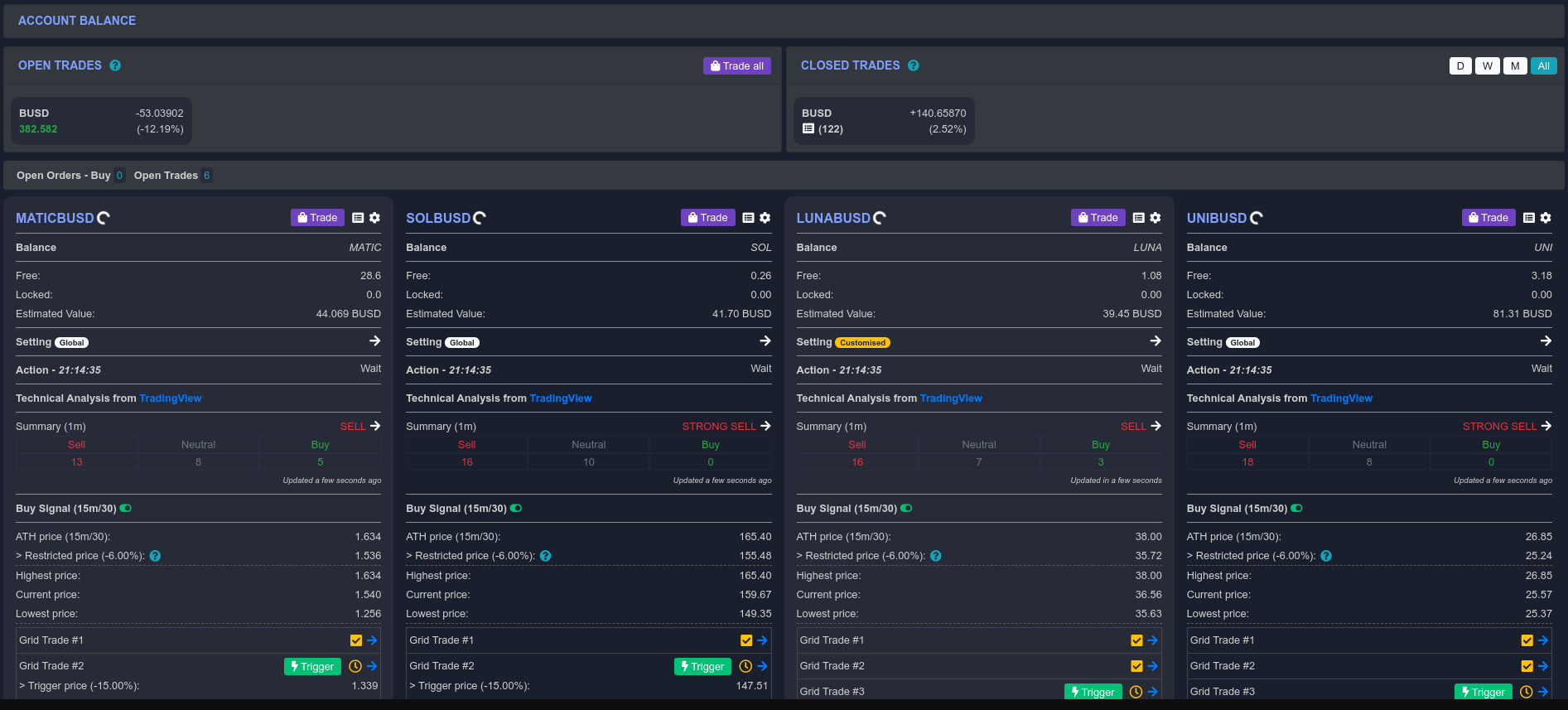This screenshot has height=710, width=1568.
Task: Toggle MATICBUSD Buy Signal switch
Action: pyautogui.click(x=126, y=509)
